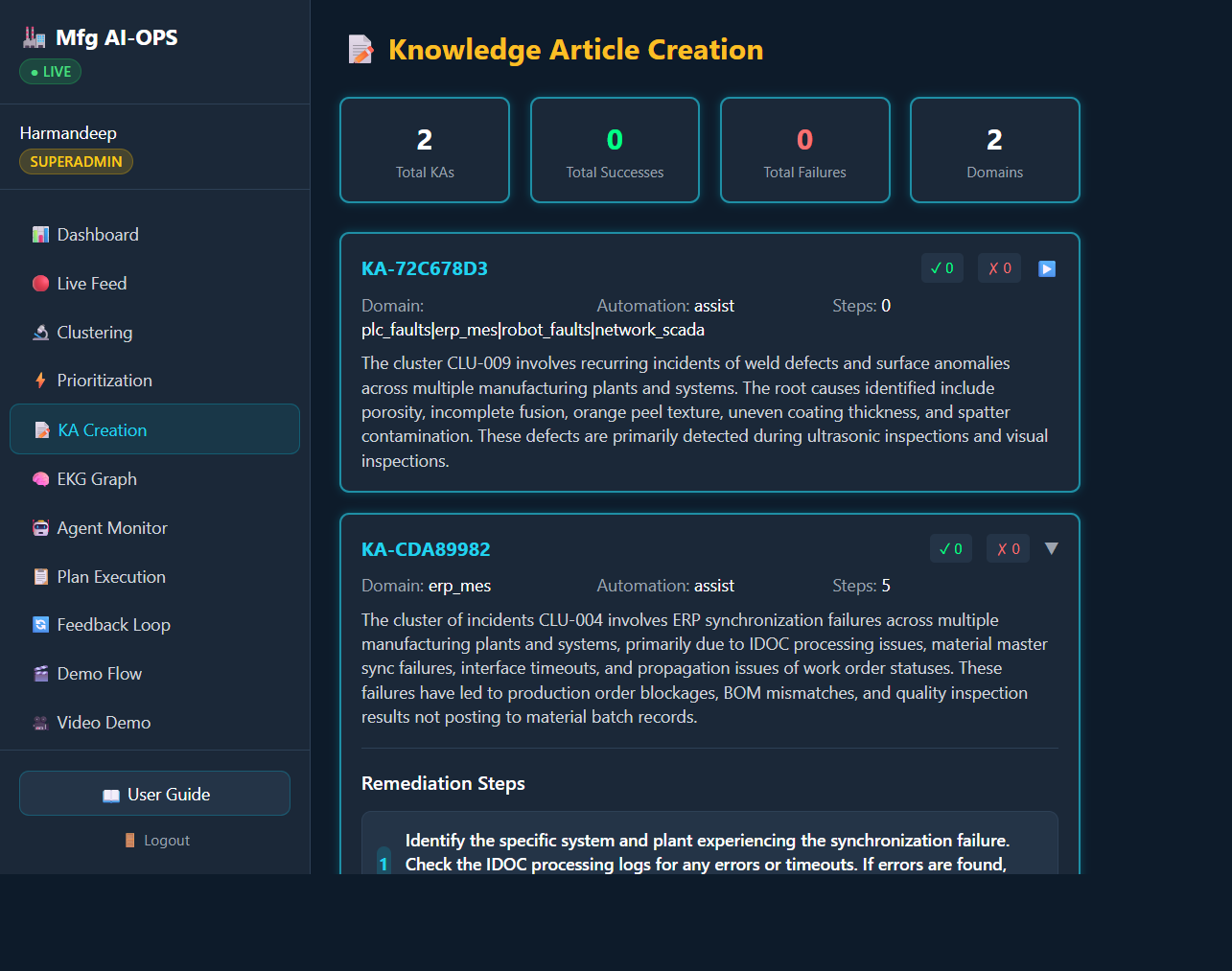Open the User Guide

pyautogui.click(x=154, y=794)
